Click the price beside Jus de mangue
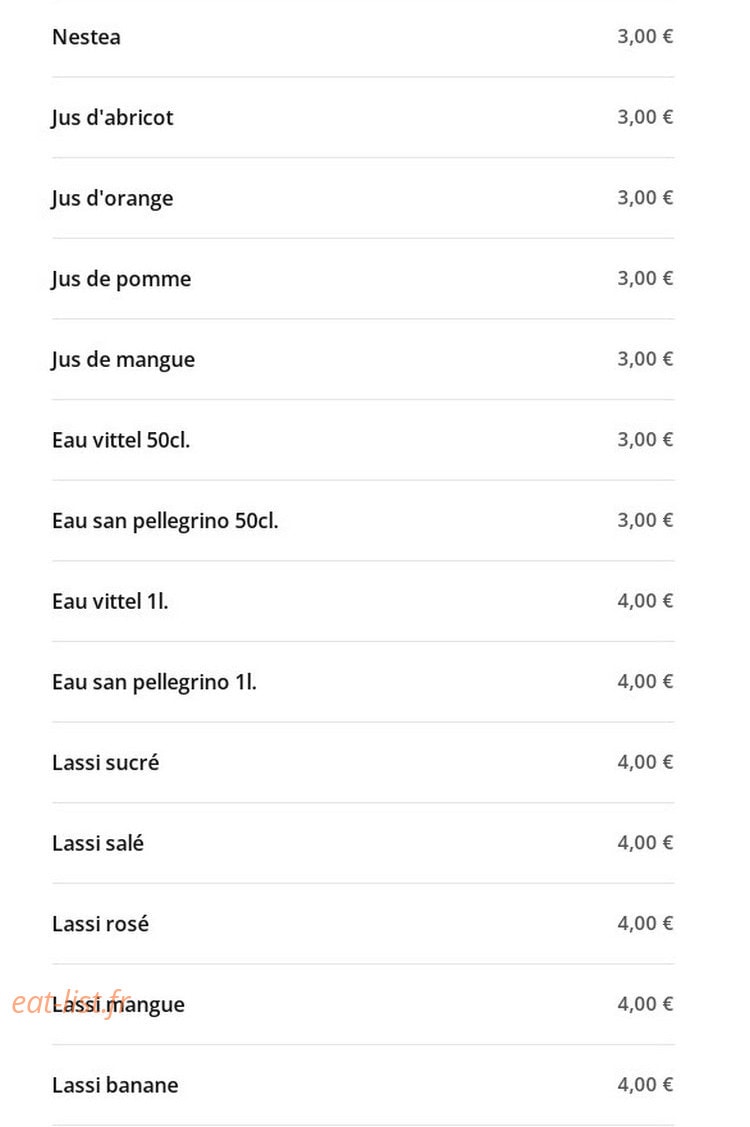Image resolution: width=750 pixels, height=1127 pixels. click(x=645, y=359)
